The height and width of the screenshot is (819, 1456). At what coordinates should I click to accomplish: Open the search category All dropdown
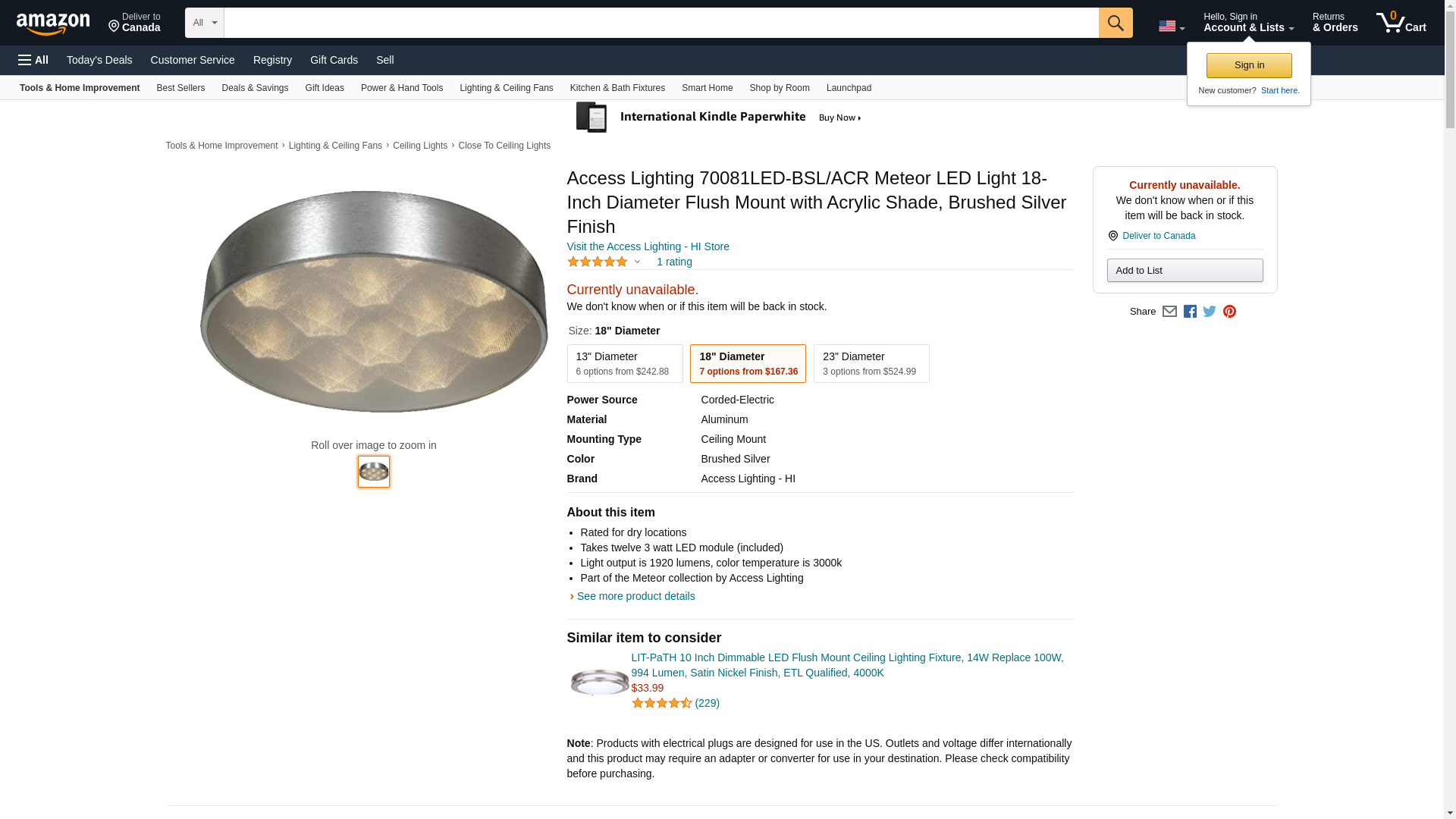(205, 23)
